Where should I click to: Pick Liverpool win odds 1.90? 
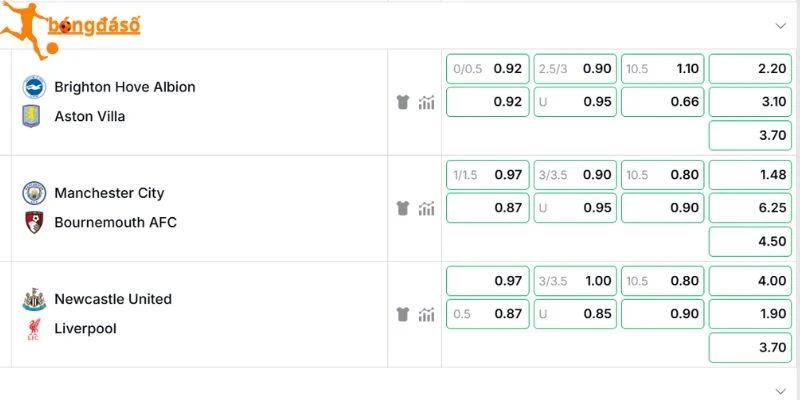tap(750, 314)
